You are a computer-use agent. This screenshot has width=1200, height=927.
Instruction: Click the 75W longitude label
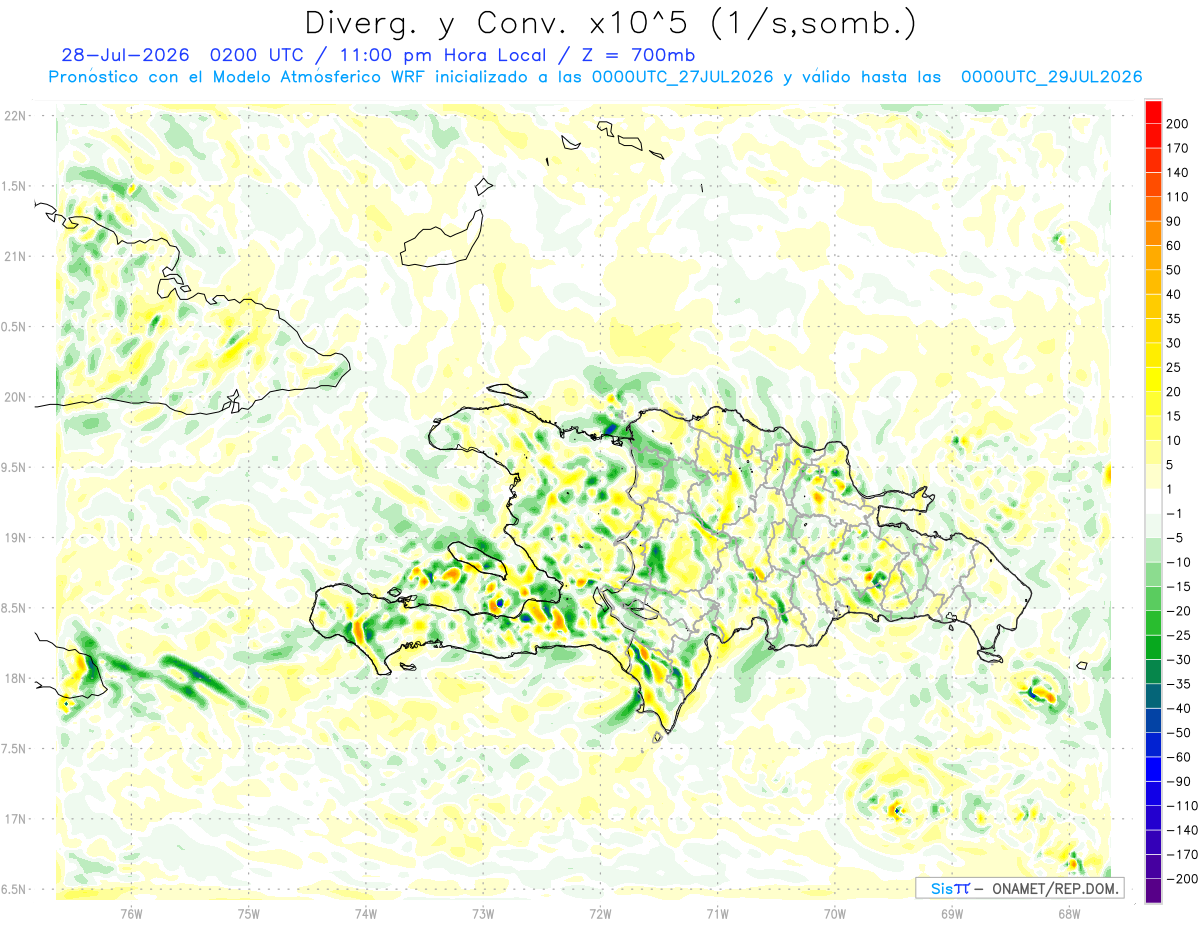[248, 912]
